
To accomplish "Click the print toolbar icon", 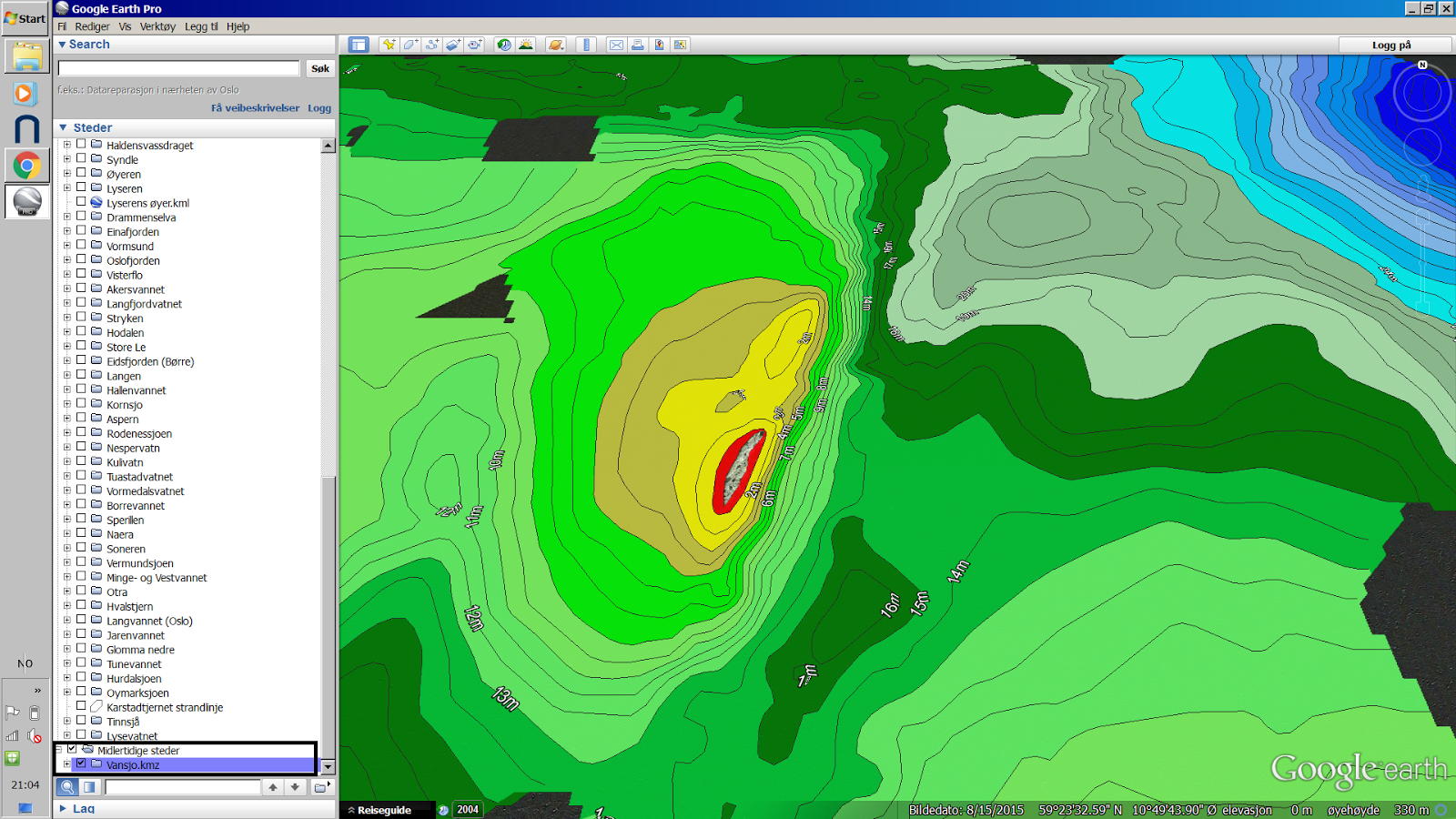I will (x=638, y=45).
